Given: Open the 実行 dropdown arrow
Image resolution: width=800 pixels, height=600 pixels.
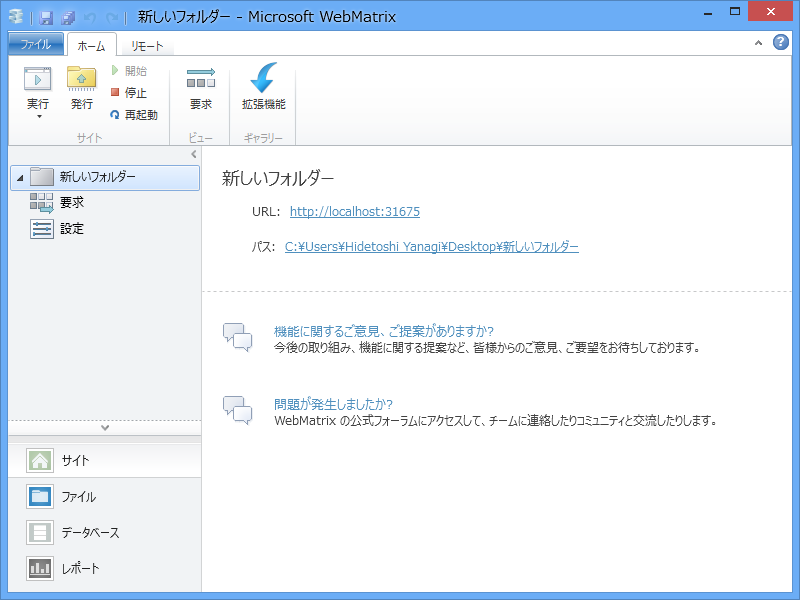Looking at the screenshot, I should [x=39, y=117].
